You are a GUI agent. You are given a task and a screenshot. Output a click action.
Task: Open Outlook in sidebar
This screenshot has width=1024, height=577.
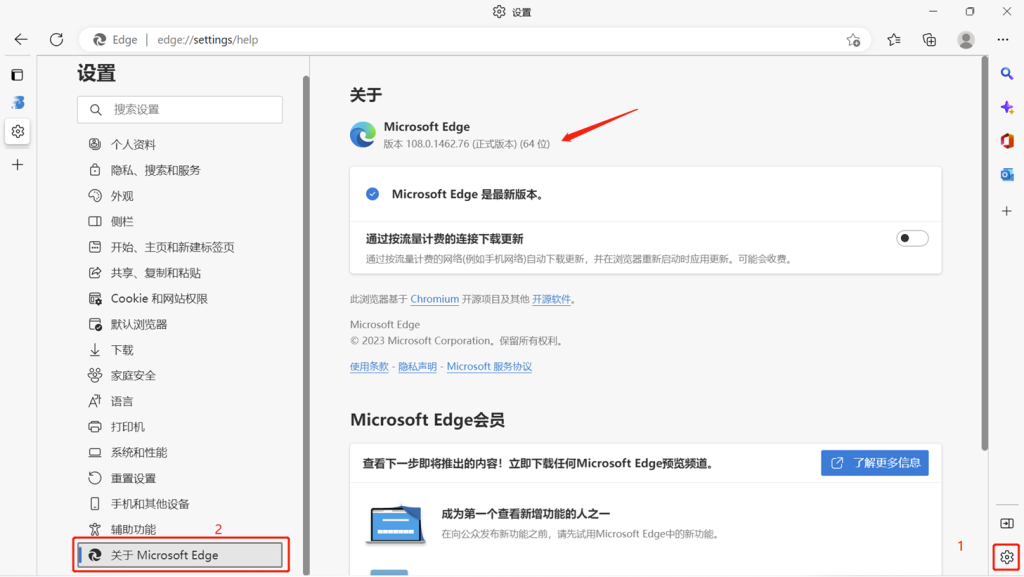tap(1007, 174)
